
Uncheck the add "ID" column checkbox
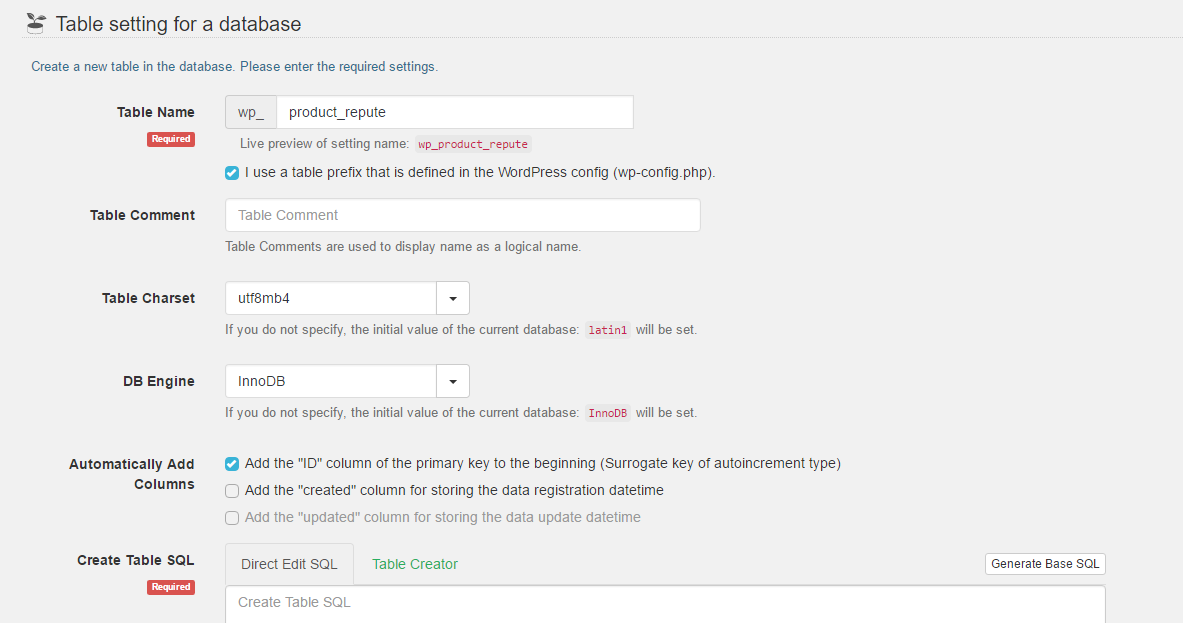232,464
